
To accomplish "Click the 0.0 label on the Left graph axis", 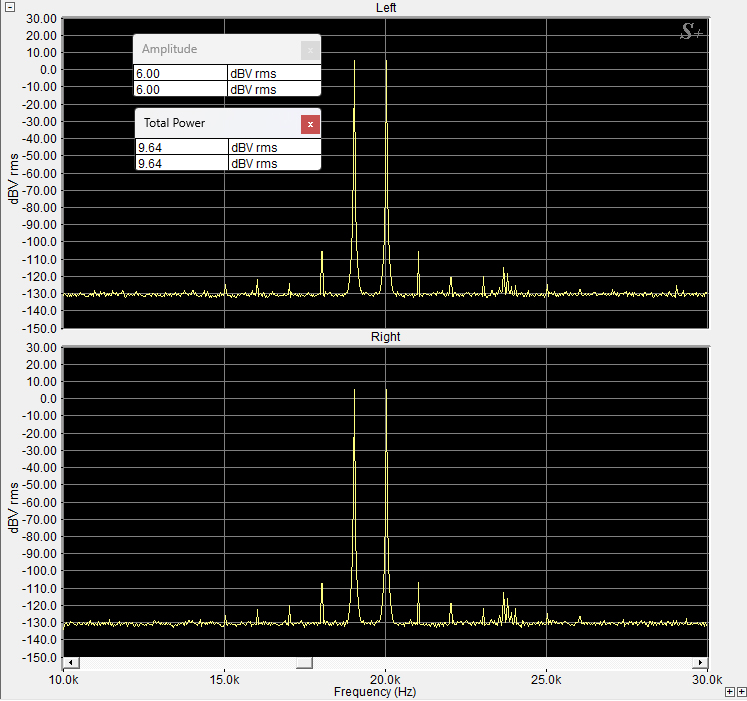I will click(48, 70).
